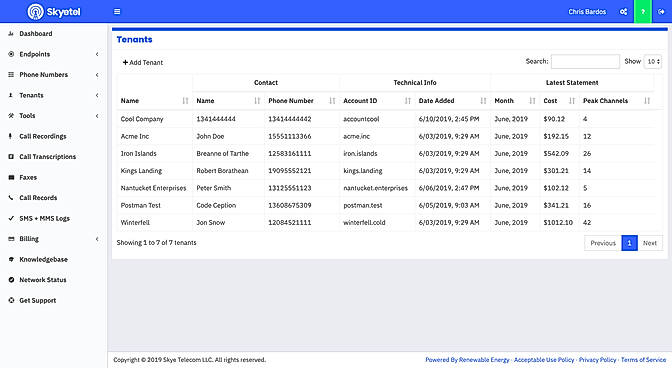Expand the Billing submenu chevron

point(97,239)
